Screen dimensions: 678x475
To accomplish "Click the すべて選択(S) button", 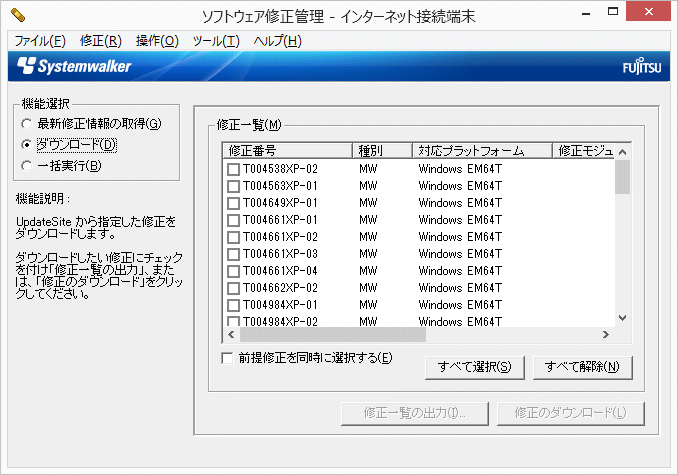I will click(x=475, y=367).
